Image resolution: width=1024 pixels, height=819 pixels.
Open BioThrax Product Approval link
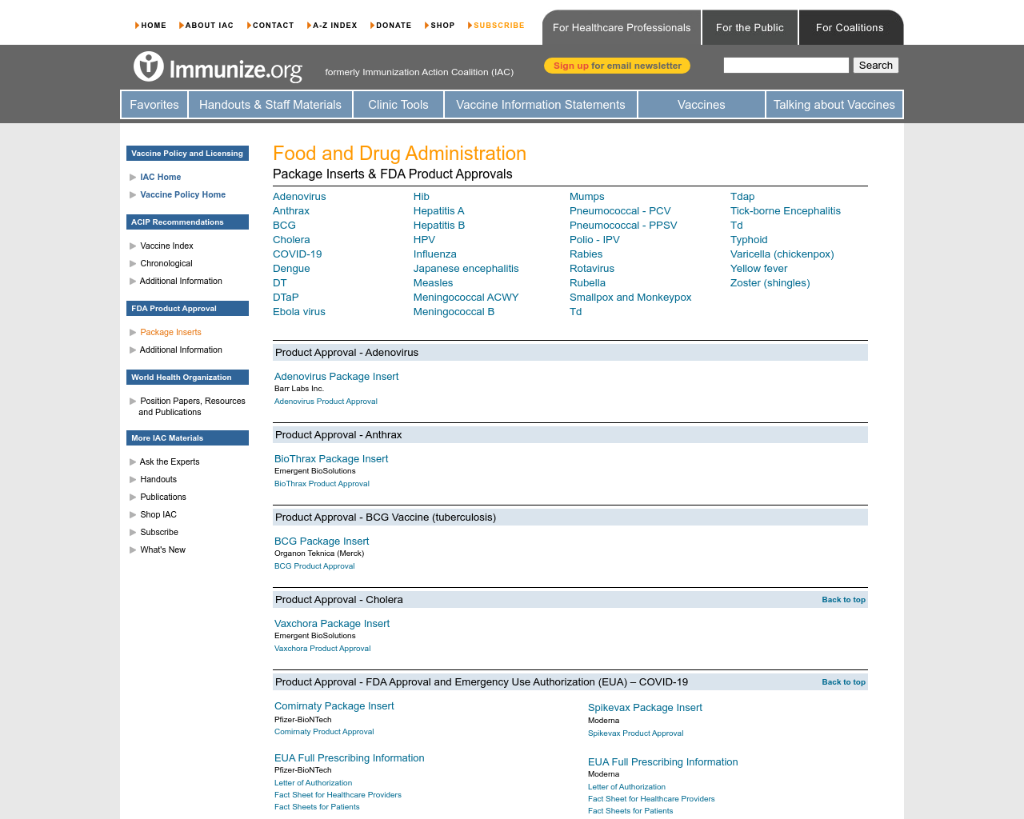pos(322,484)
